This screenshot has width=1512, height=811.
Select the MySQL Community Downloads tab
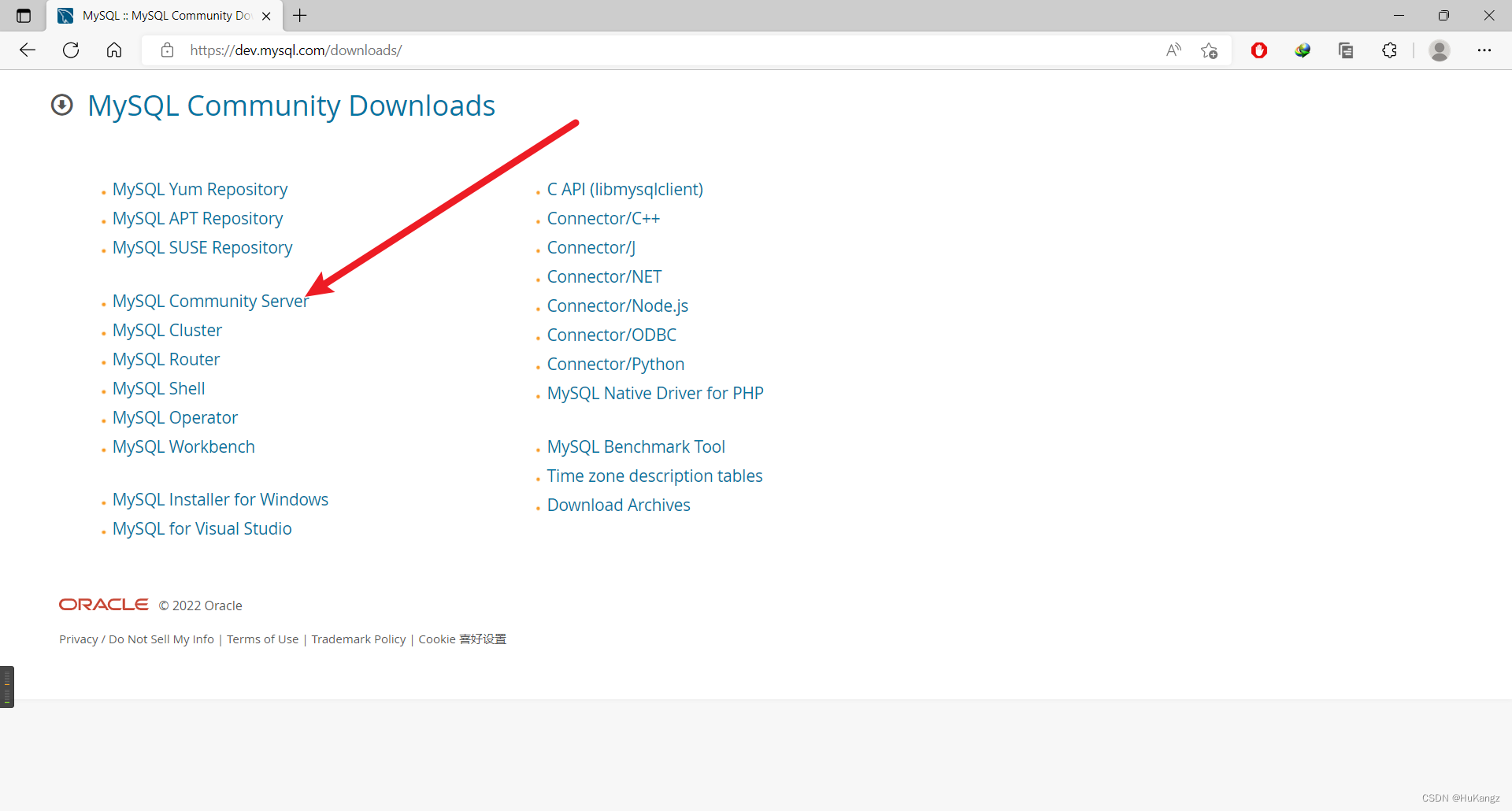click(164, 16)
